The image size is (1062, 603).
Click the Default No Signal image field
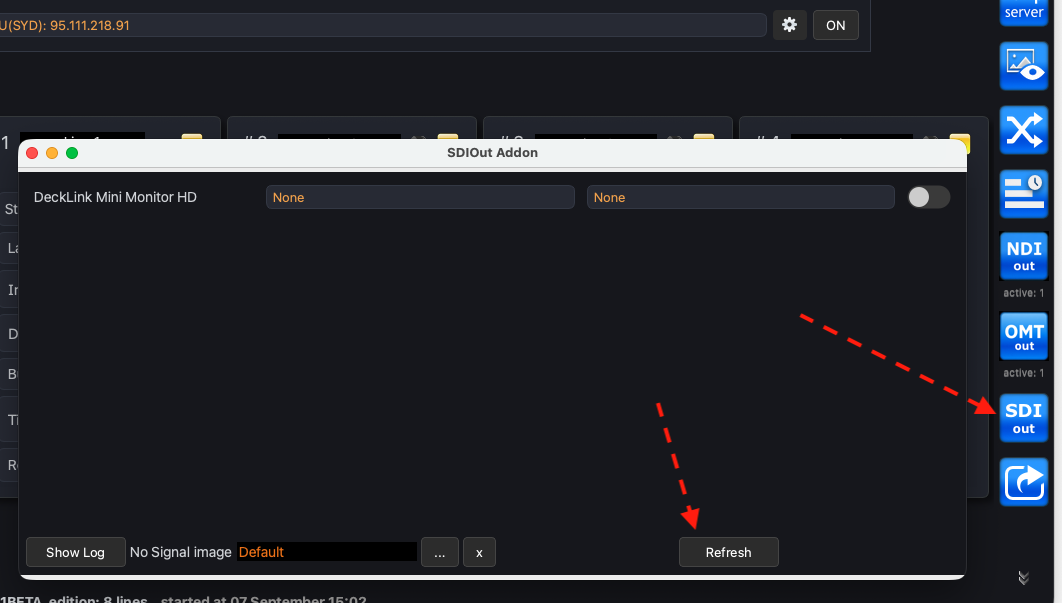326,552
